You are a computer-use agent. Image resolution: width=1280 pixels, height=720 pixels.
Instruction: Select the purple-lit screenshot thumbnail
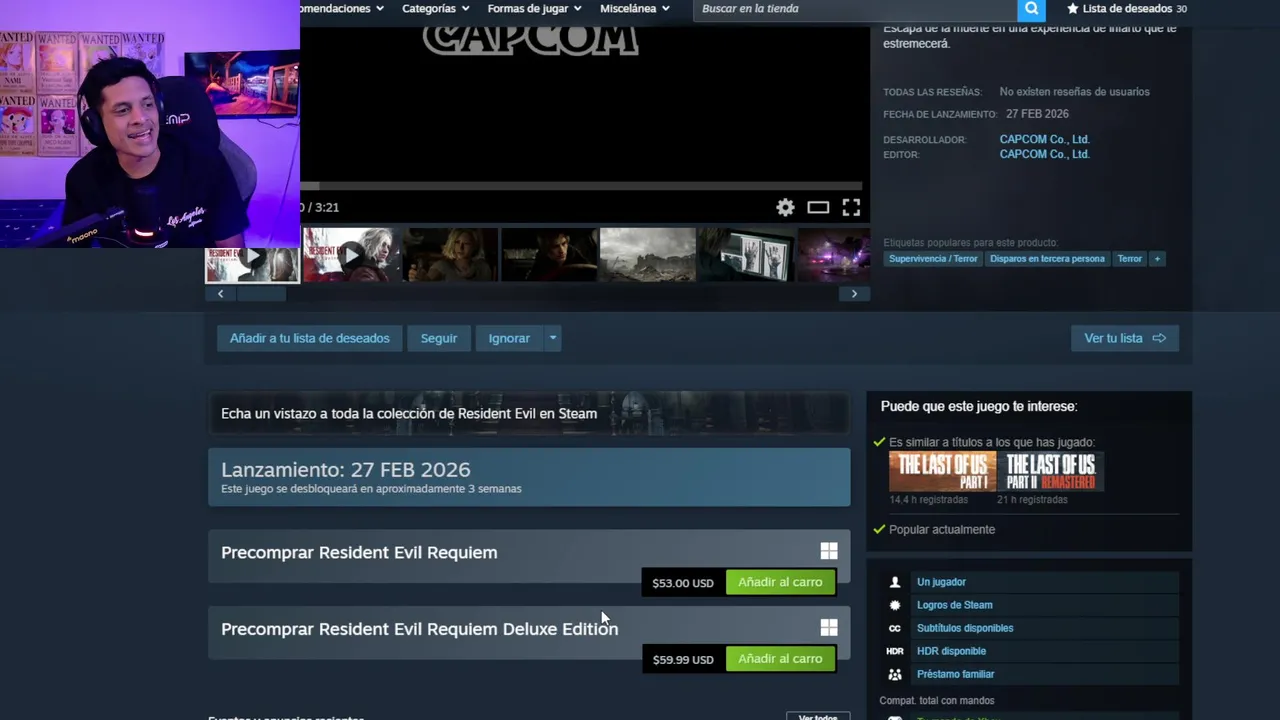click(x=834, y=255)
